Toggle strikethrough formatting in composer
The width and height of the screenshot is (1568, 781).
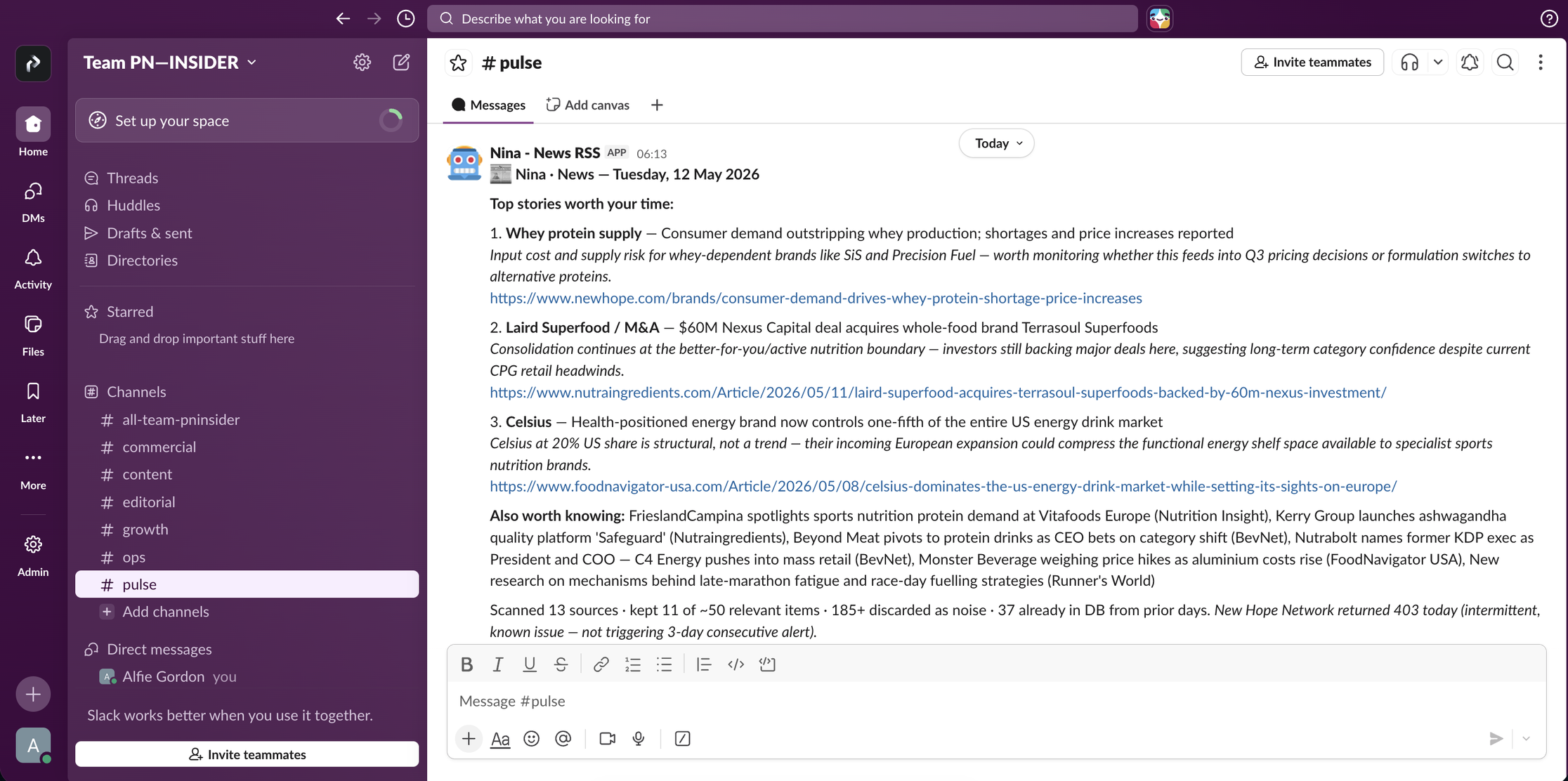click(x=561, y=664)
